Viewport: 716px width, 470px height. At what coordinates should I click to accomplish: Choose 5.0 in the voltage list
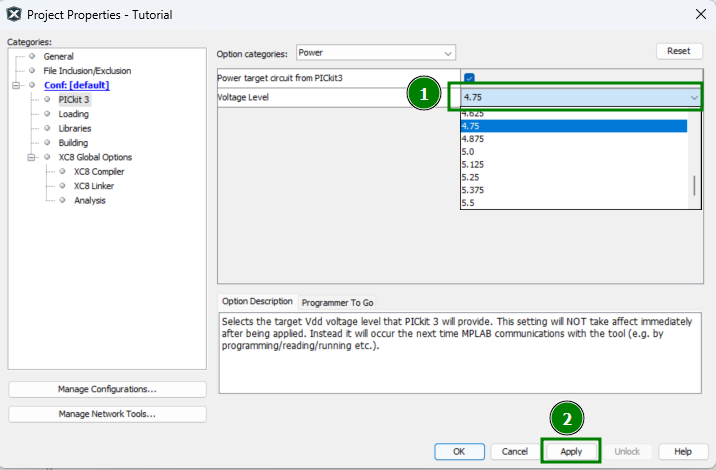(x=574, y=152)
